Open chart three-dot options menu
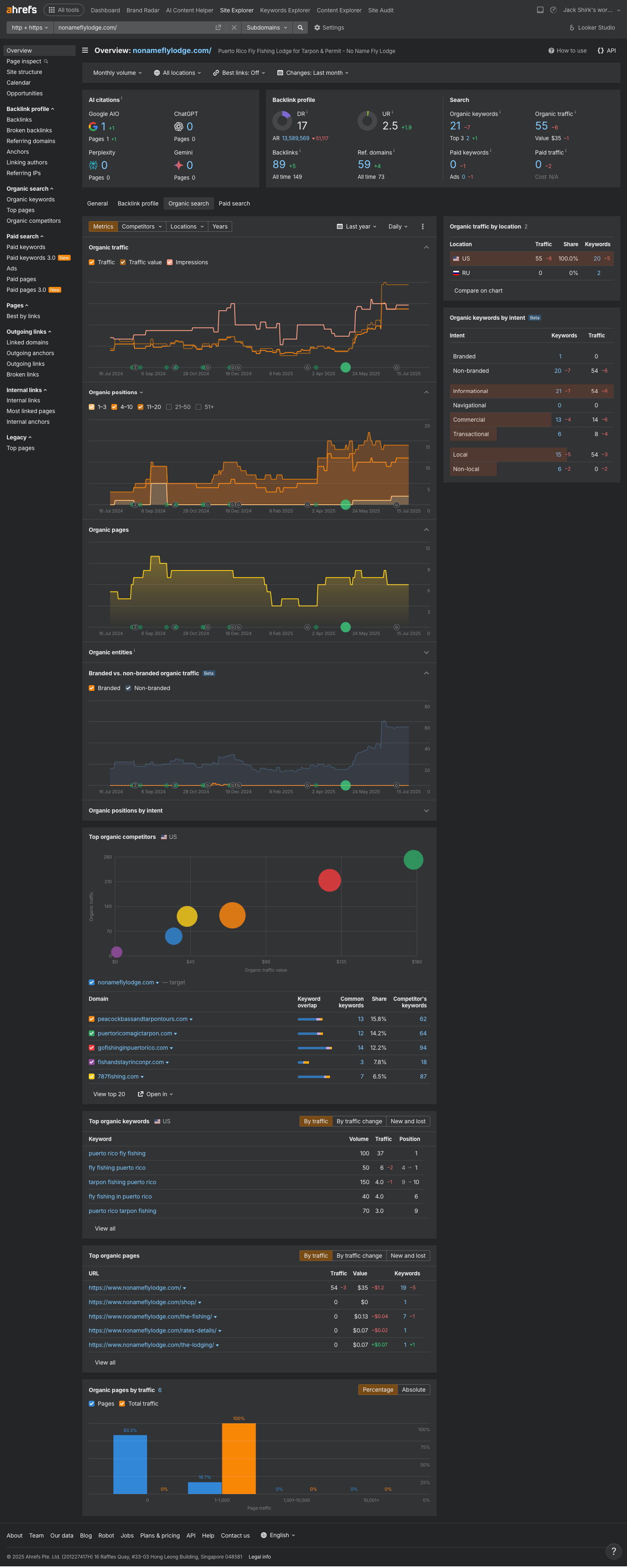The height and width of the screenshot is (1568, 627). pyautogui.click(x=422, y=226)
